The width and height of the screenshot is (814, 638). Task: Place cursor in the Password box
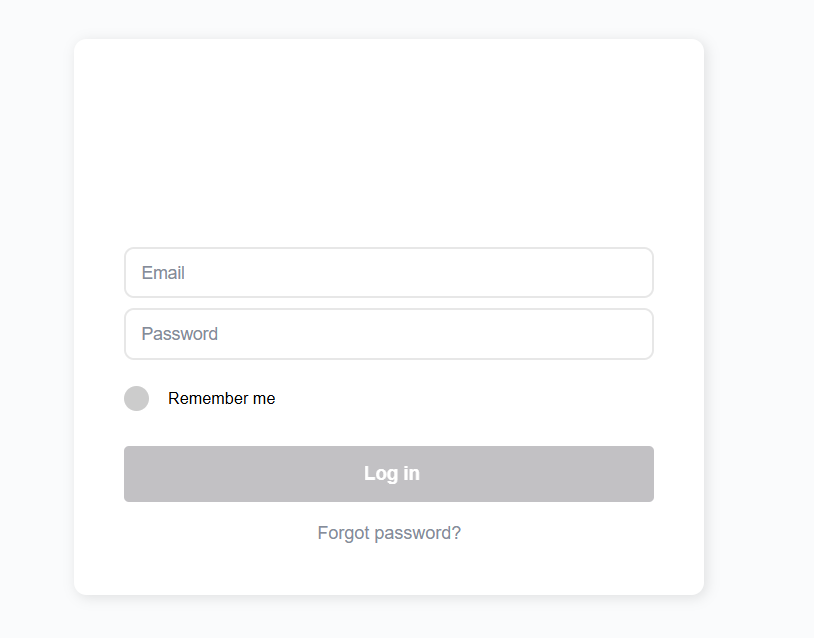[x=388, y=334]
